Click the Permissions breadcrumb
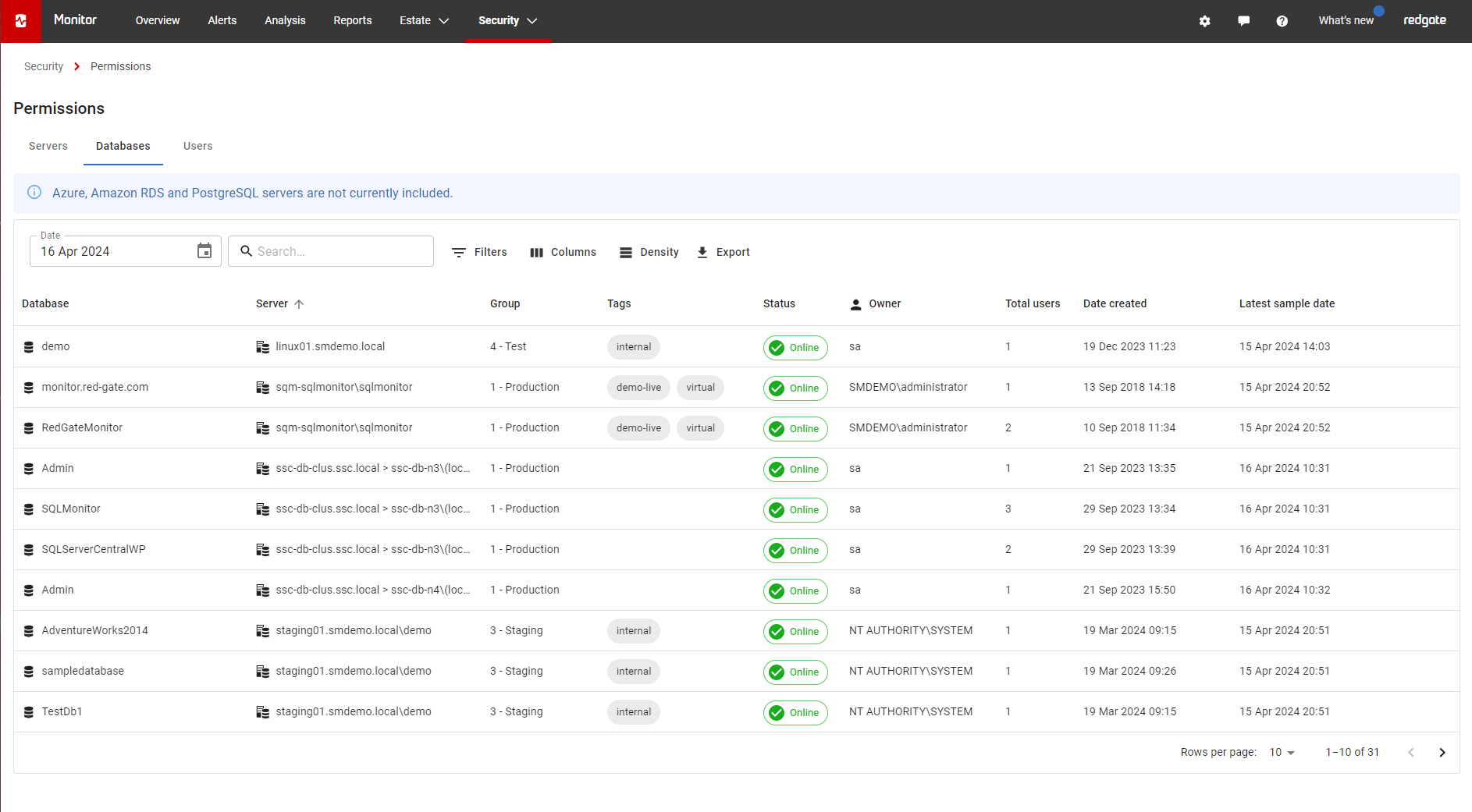 pyautogui.click(x=121, y=67)
